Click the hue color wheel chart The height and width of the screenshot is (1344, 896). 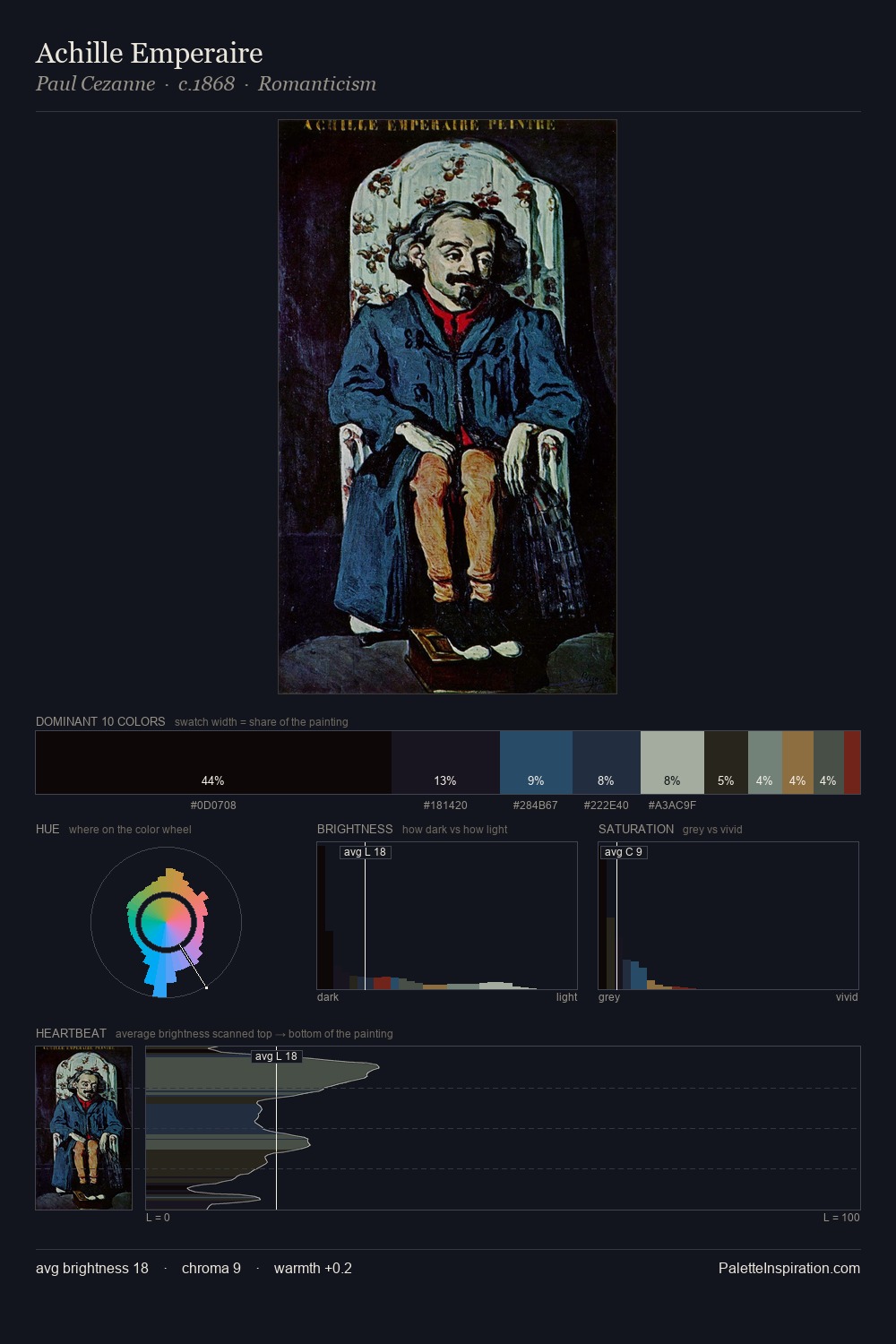[166, 922]
